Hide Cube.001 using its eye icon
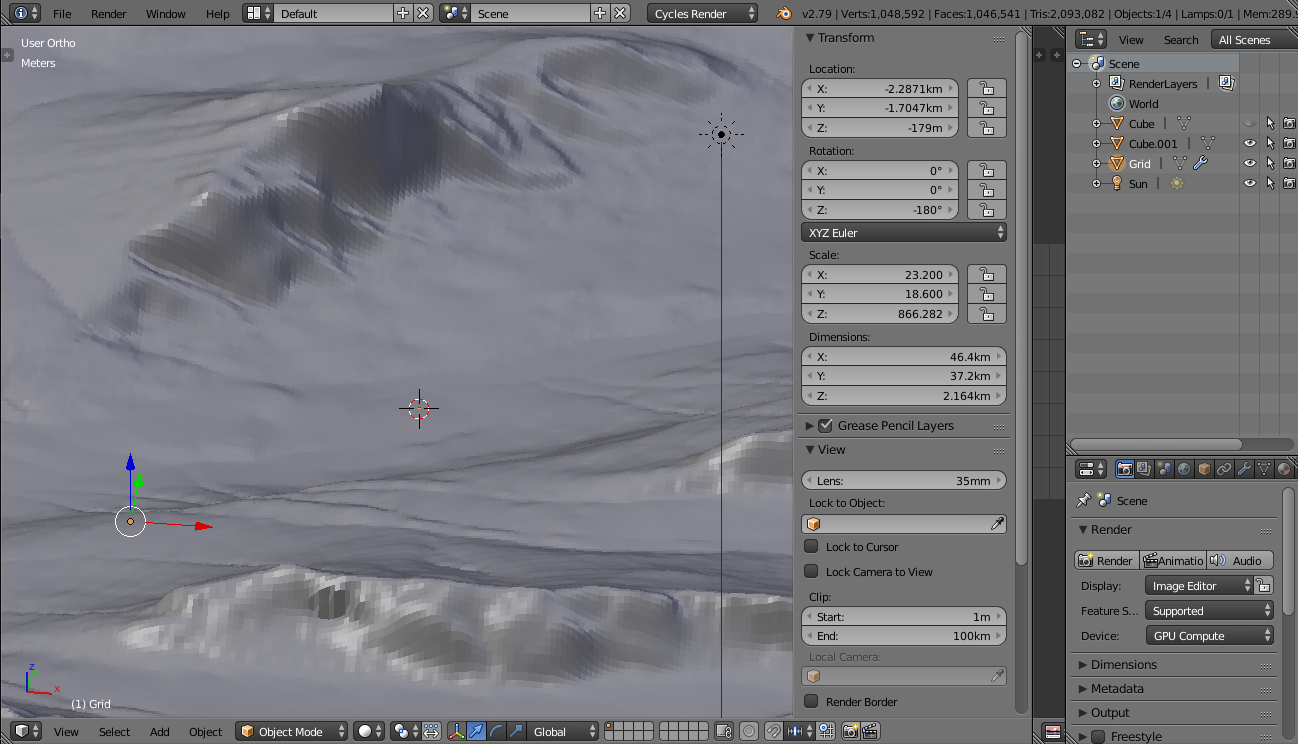The height and width of the screenshot is (744, 1298). 1250,143
